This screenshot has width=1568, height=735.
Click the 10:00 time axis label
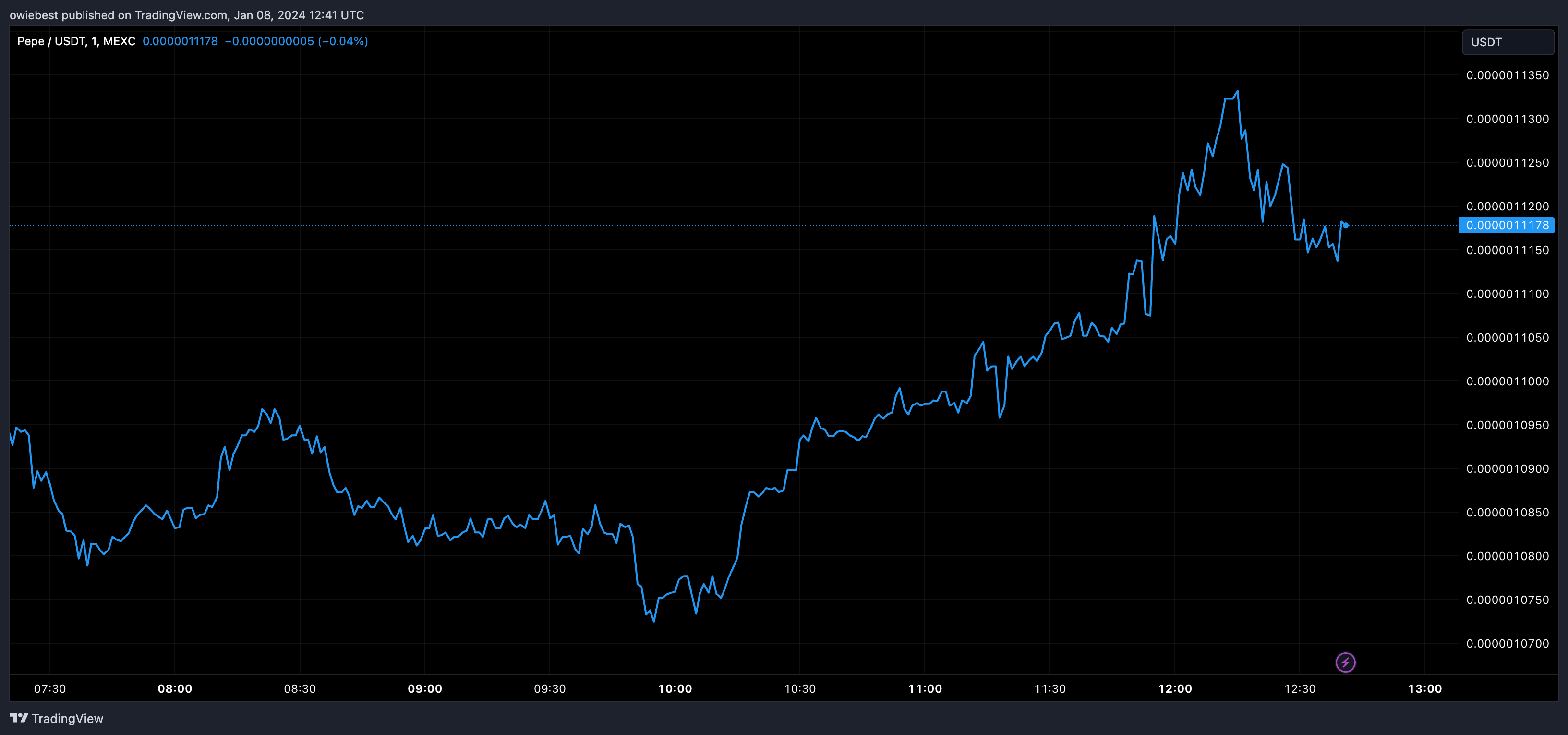pos(675,689)
